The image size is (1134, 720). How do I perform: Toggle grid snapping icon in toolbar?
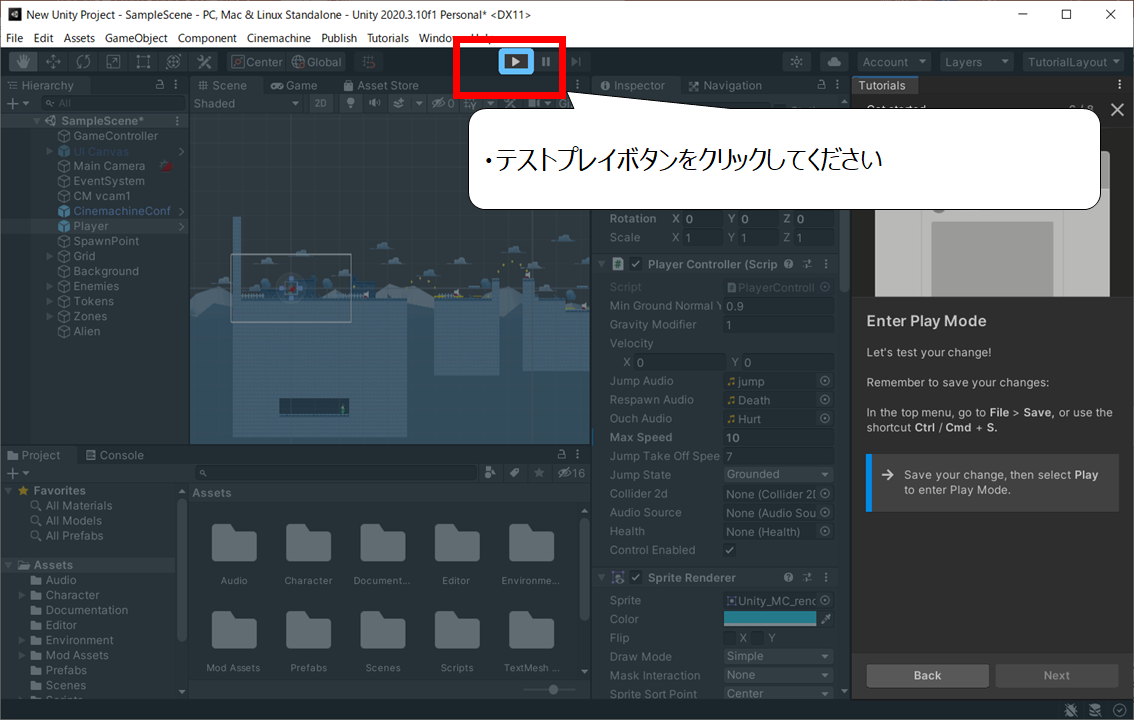point(369,62)
